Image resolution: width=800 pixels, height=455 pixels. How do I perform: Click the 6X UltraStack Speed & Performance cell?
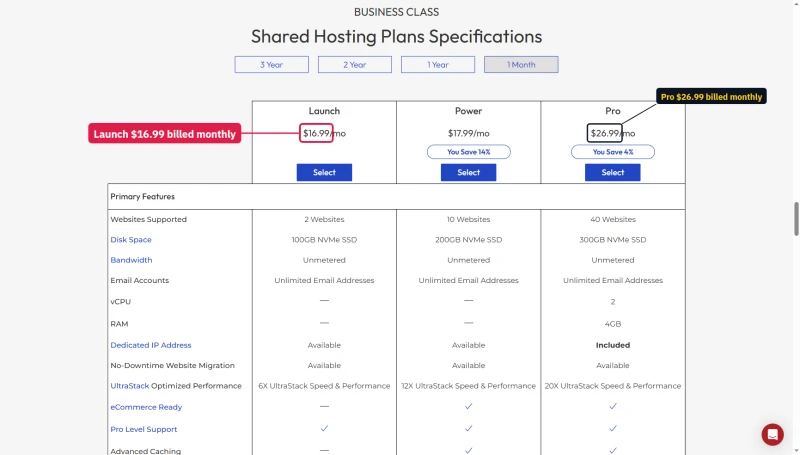pyautogui.click(x=324, y=386)
